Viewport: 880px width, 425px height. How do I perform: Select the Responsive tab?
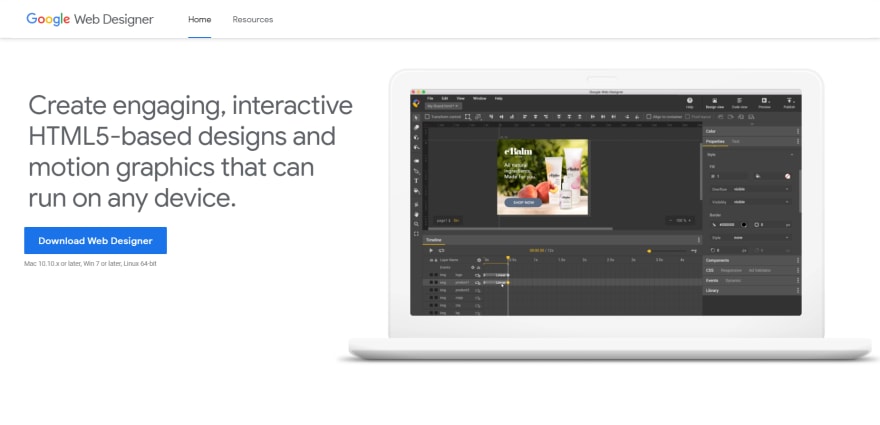(x=731, y=271)
